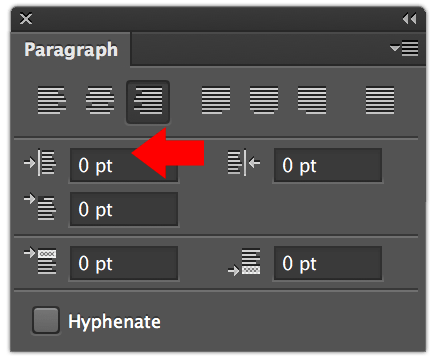Viewport: 436px width, 363px height.
Task: Edit the indent right margin field
Action: point(328,165)
